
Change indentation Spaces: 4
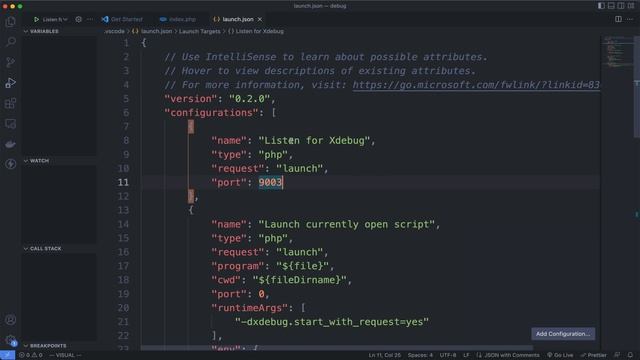pos(420,355)
